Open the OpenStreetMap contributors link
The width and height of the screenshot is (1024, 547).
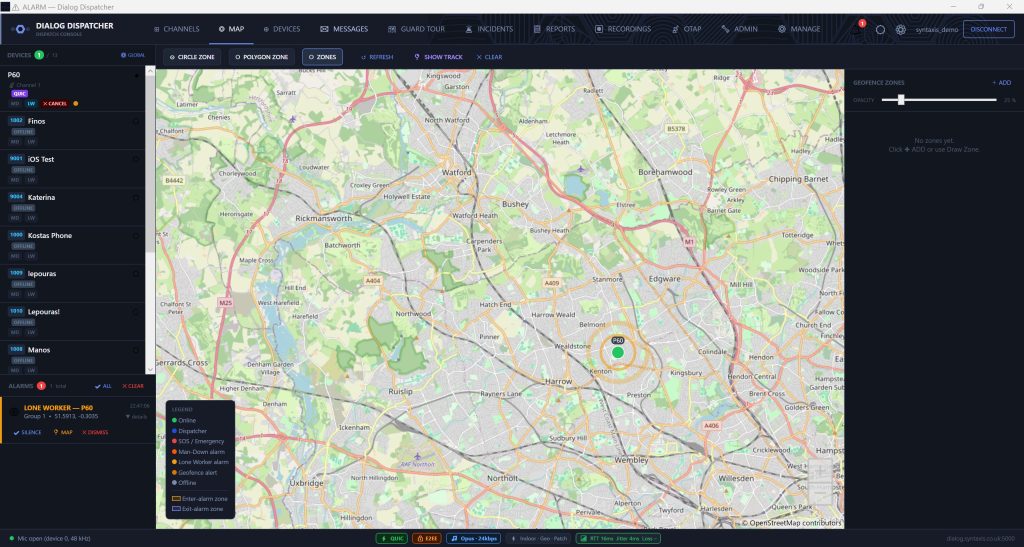tap(792, 523)
